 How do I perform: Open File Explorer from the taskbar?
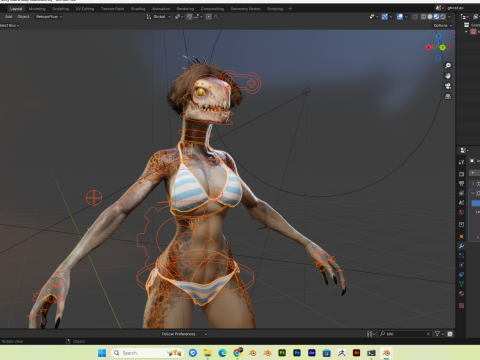tap(208, 353)
